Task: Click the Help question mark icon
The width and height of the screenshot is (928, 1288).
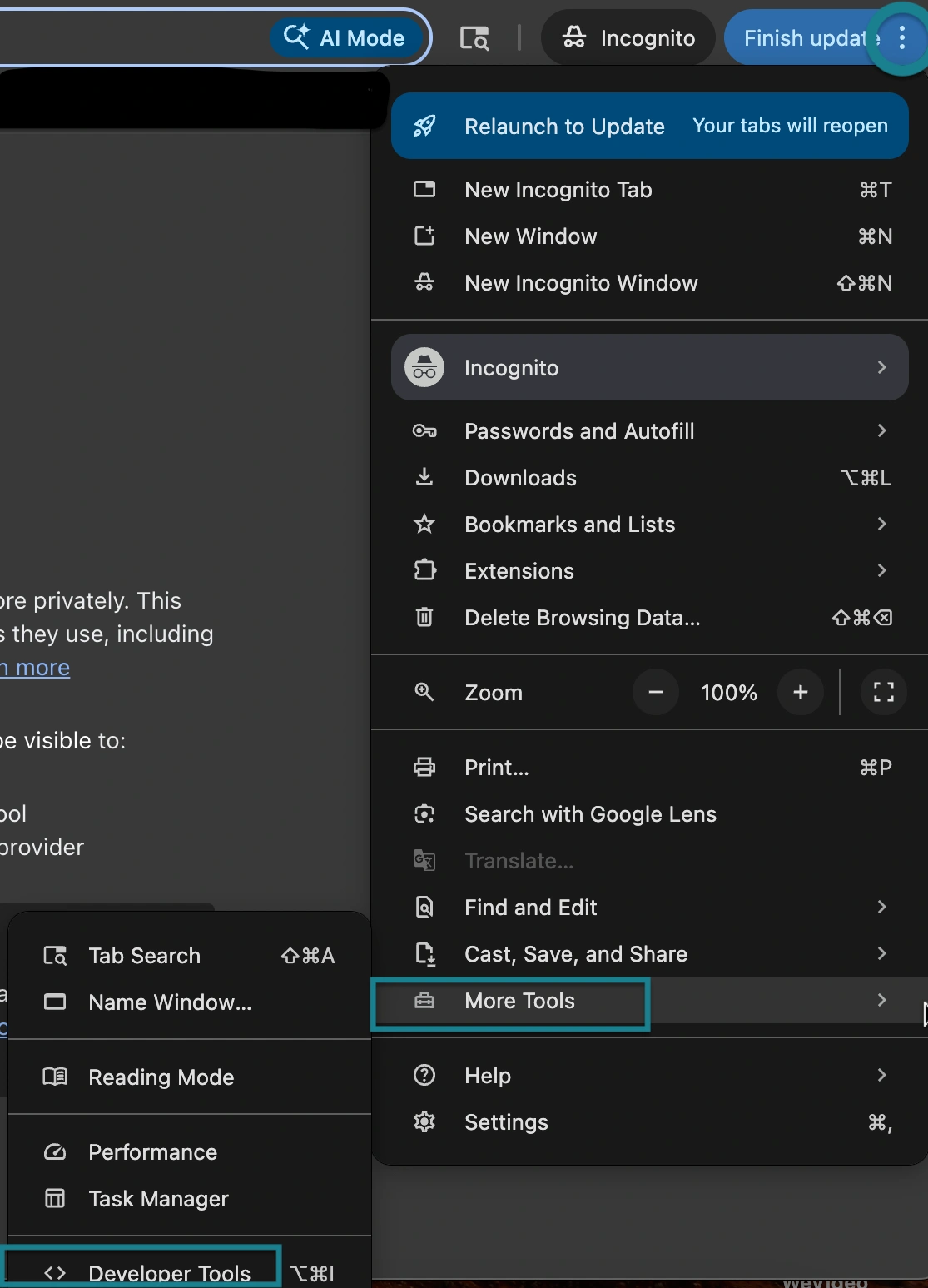Action: pos(424,1075)
